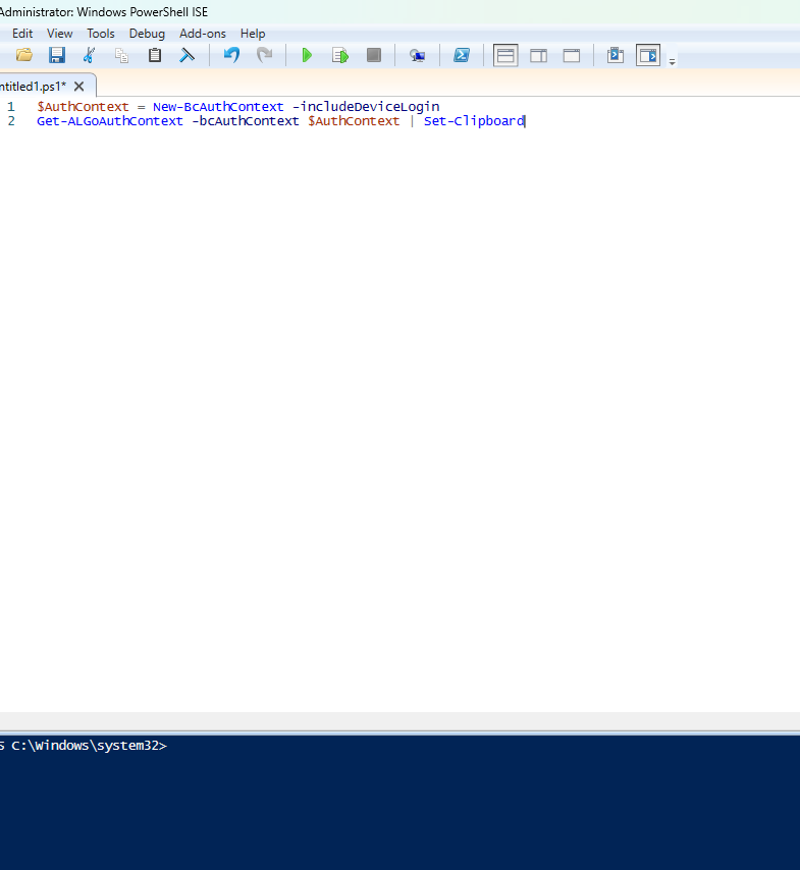Launch PowerShell.exe with the blue console icon
800x870 pixels.
click(x=462, y=55)
